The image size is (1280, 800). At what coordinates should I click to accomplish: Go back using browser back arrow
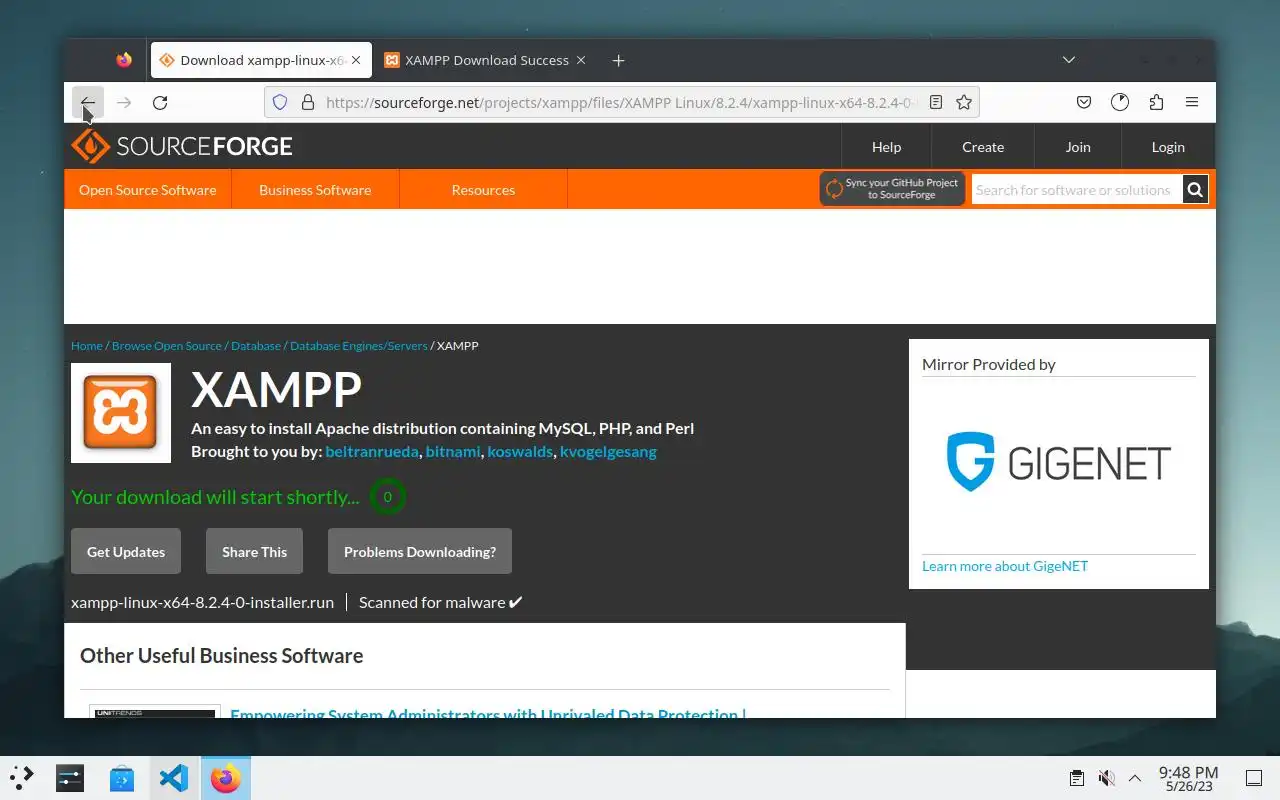[88, 102]
